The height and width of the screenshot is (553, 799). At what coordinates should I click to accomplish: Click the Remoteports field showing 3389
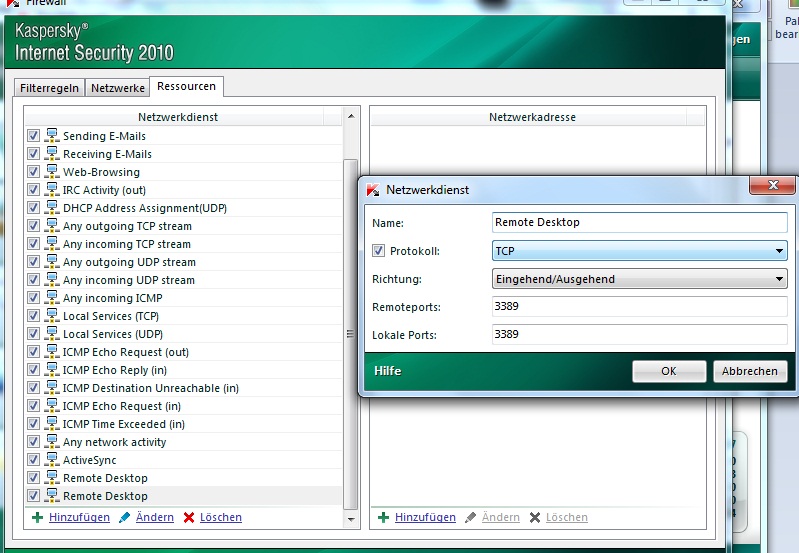point(640,306)
